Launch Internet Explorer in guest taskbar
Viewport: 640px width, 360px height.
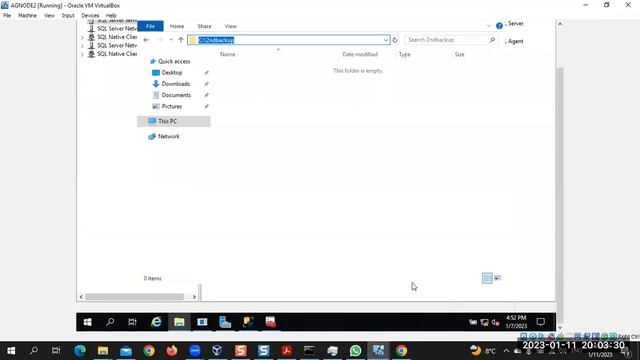pos(156,322)
